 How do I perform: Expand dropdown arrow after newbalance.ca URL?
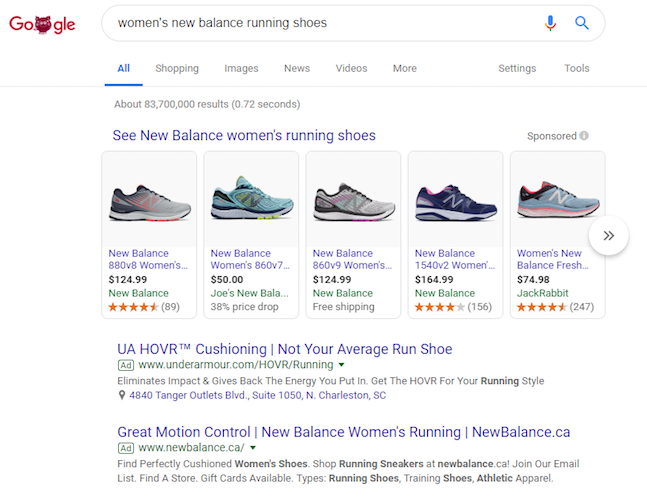pyautogui.click(x=253, y=448)
